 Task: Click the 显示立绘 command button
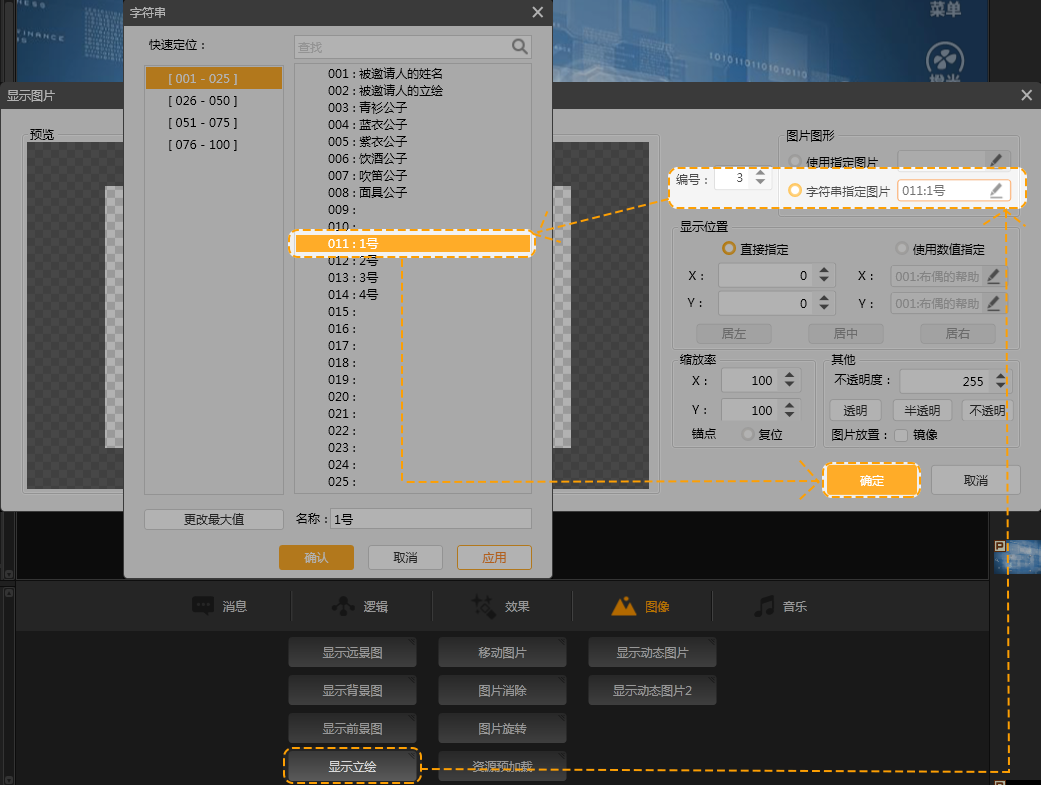coord(353,767)
